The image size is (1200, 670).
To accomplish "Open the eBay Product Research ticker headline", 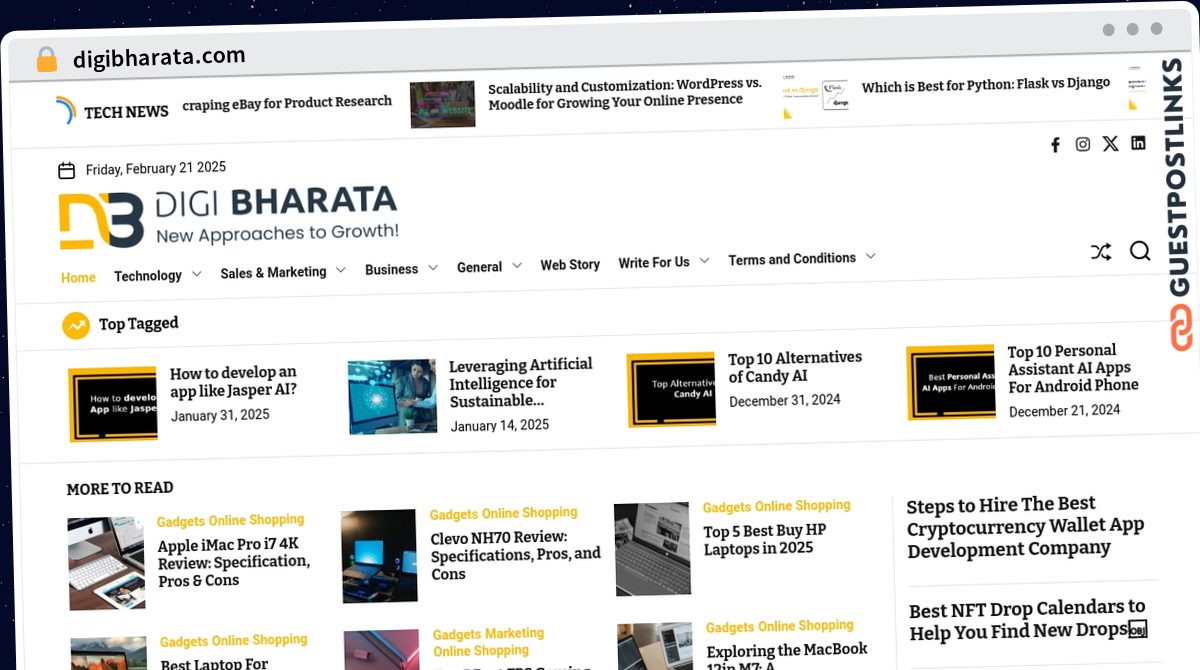I will (x=287, y=103).
